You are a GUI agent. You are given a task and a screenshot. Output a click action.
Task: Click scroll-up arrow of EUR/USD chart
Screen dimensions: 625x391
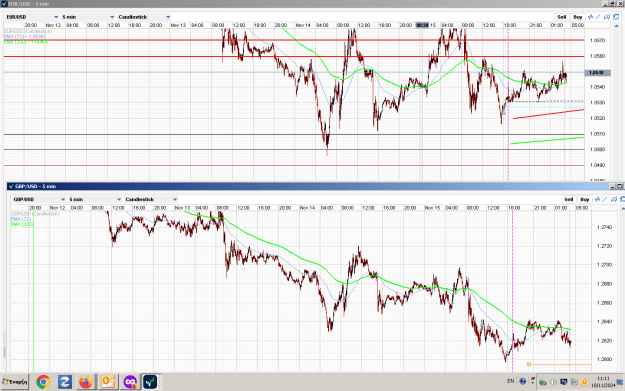point(617,26)
